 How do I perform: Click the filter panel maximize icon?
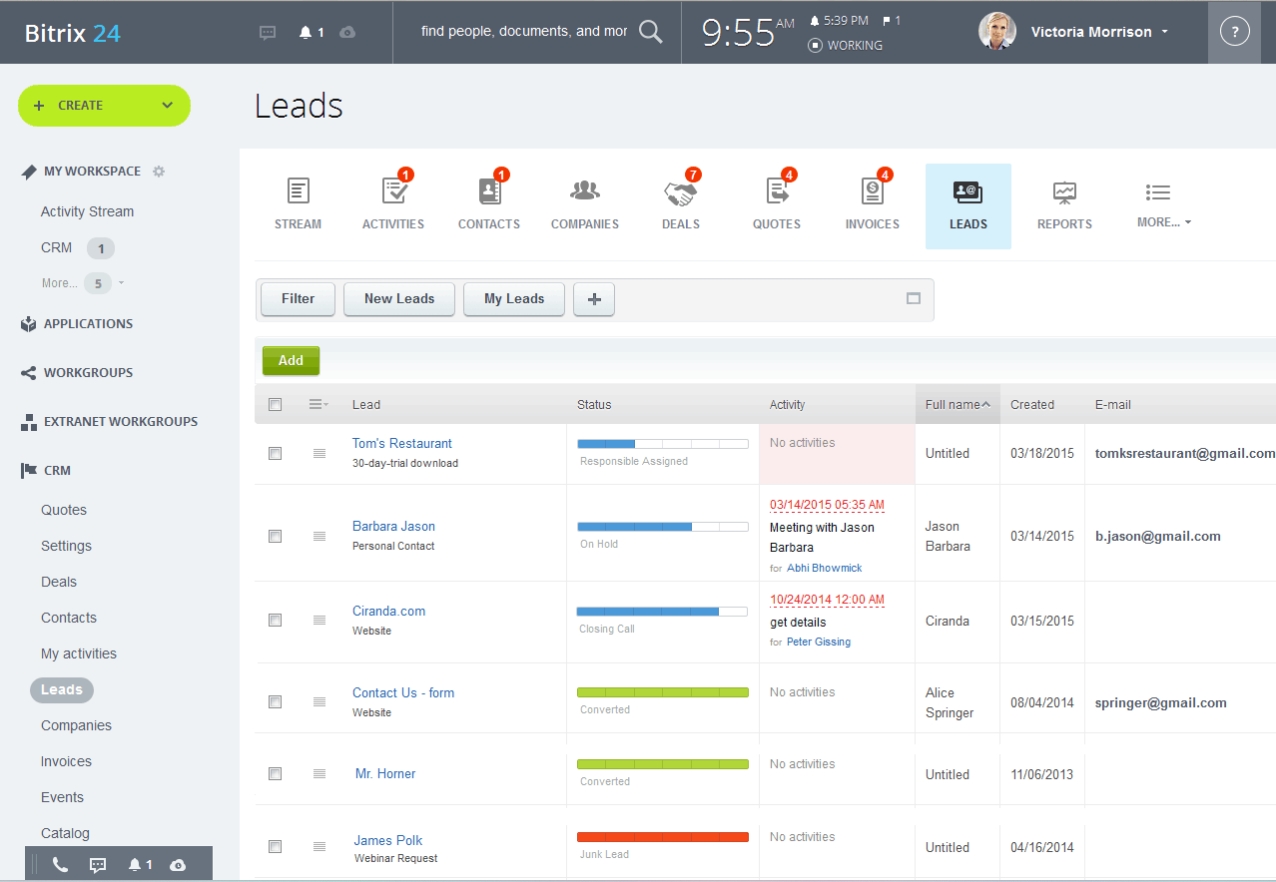[913, 298]
